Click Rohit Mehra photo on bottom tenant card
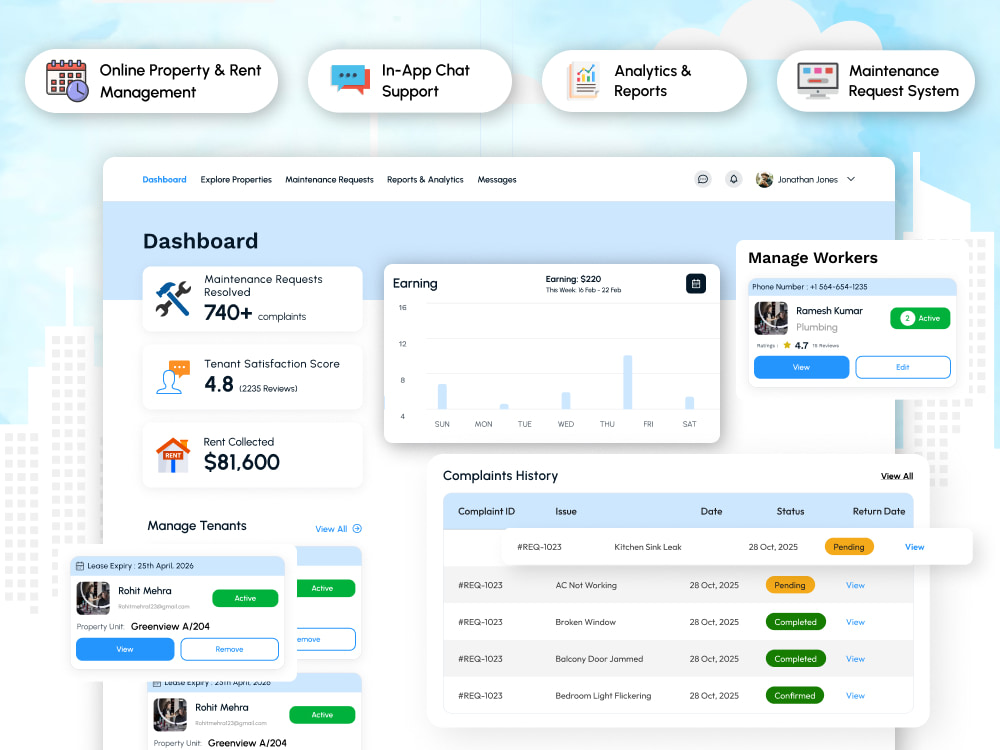1000x750 pixels. (170, 715)
